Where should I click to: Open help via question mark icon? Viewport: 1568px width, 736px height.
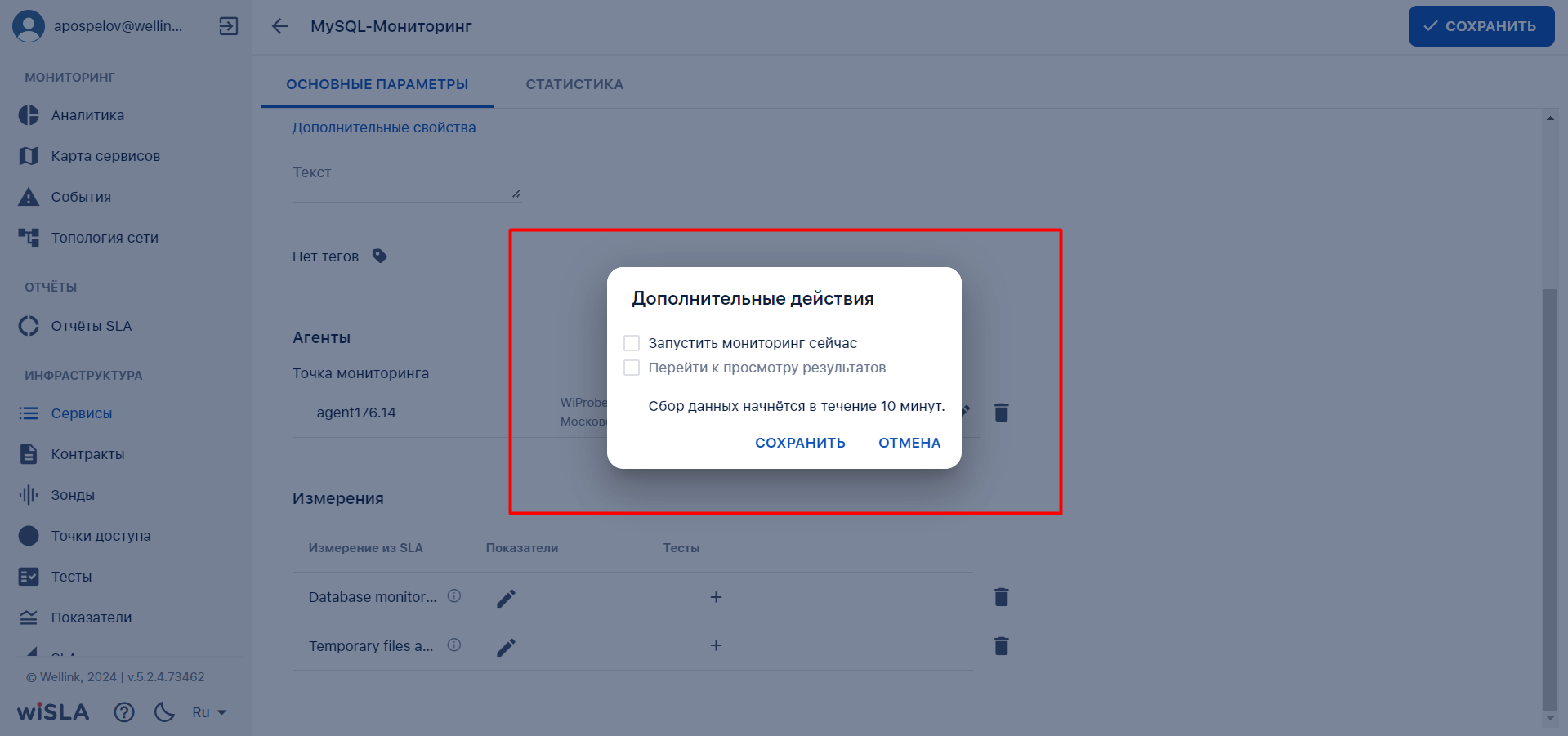tap(124, 712)
